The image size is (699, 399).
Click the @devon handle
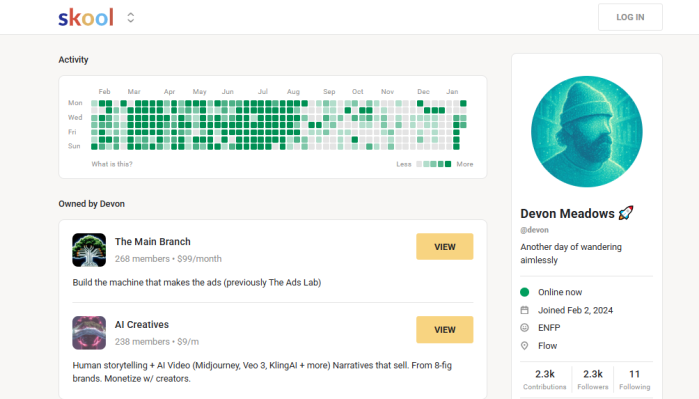(534, 230)
